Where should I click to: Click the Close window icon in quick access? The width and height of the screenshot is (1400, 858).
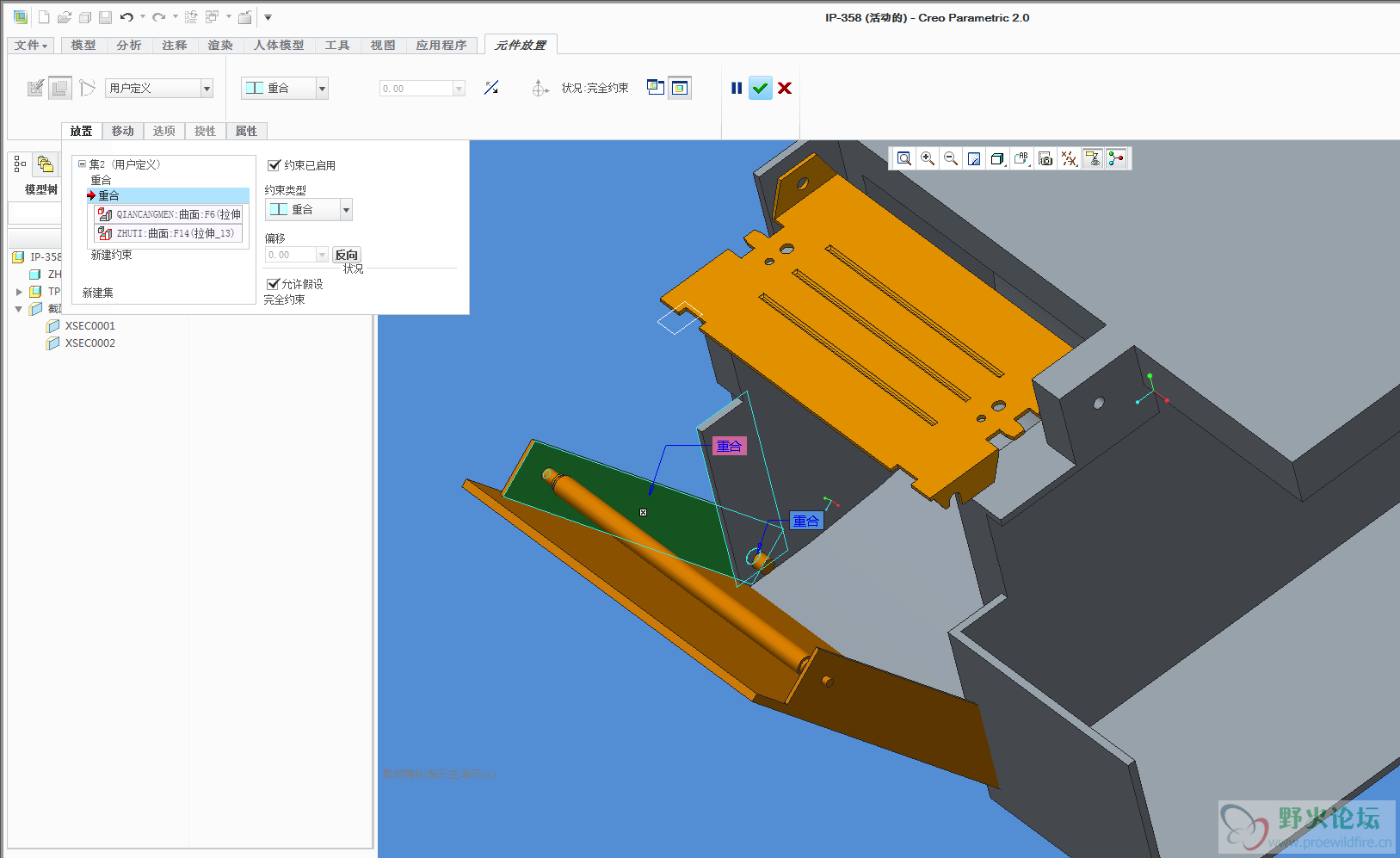point(245,17)
